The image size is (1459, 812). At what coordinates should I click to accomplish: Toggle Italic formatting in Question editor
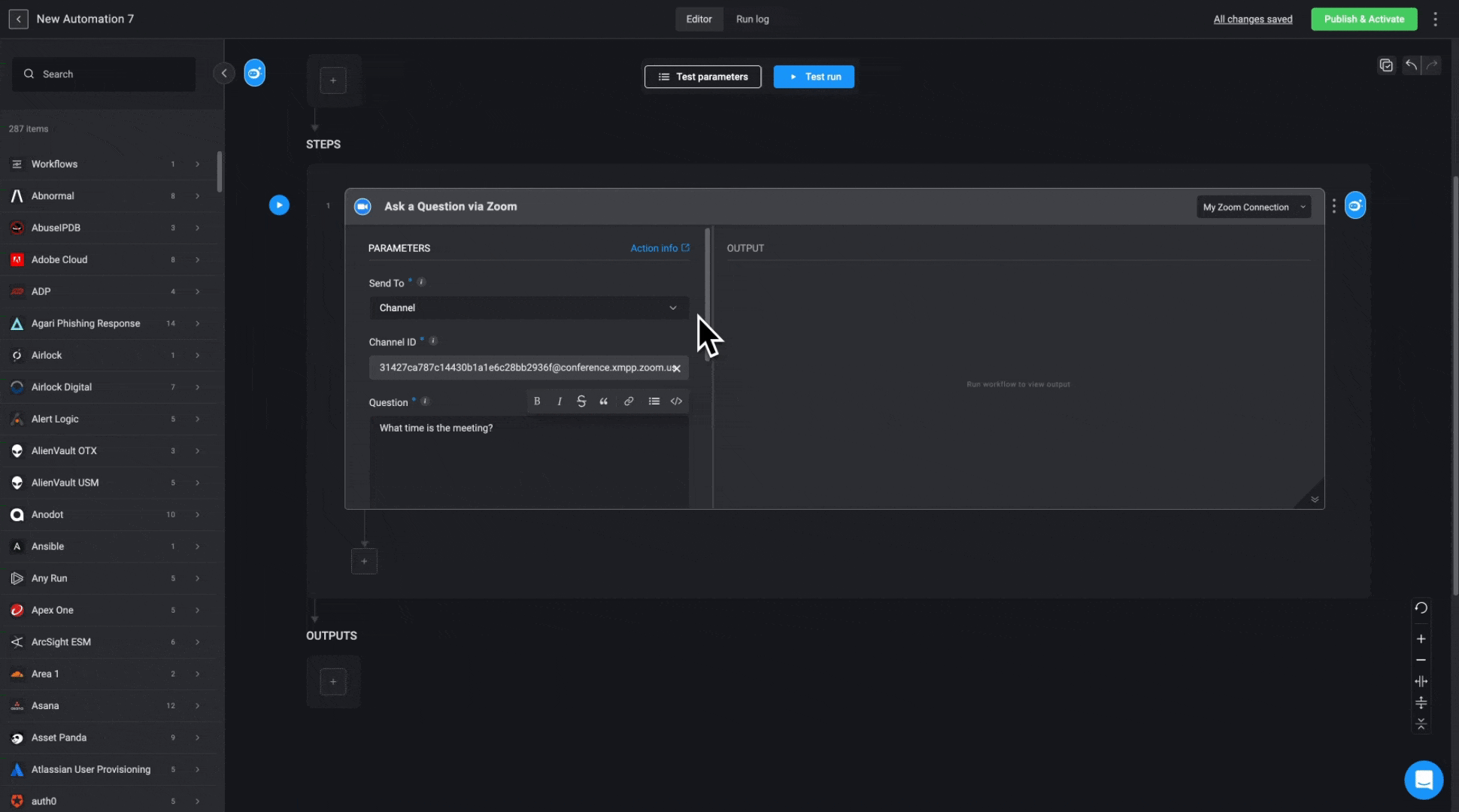(560, 401)
